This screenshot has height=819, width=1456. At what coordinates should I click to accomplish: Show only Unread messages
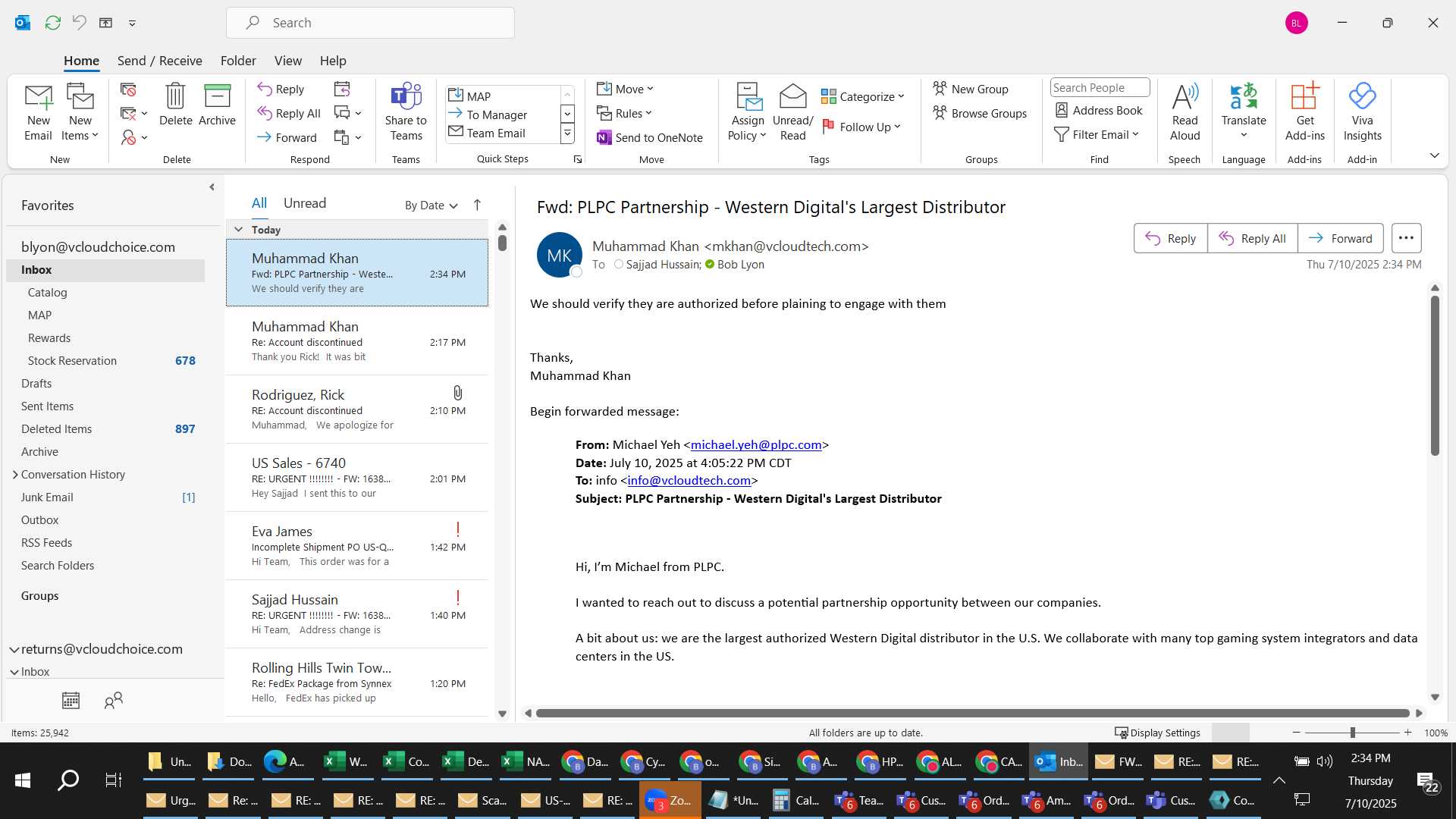pos(305,202)
